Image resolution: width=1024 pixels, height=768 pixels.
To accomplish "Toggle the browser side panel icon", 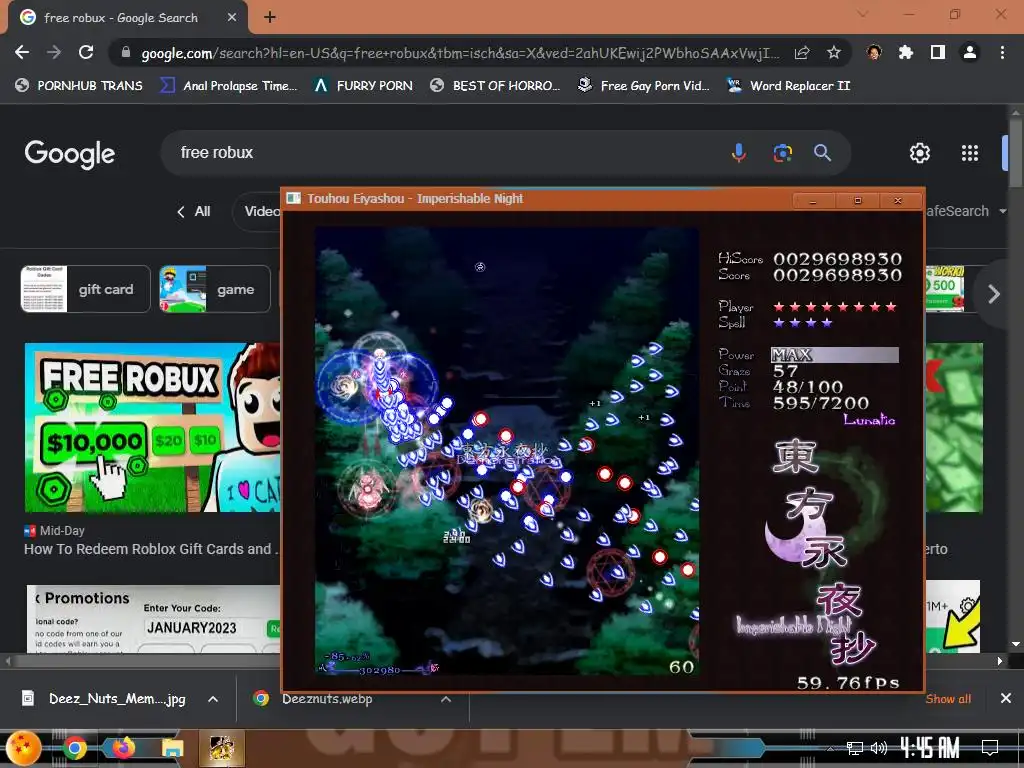I will pos(938,52).
